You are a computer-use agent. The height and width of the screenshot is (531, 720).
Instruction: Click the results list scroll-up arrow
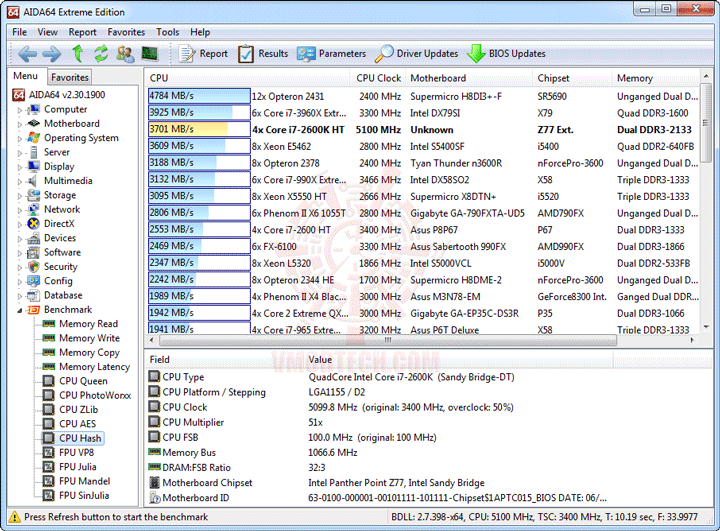click(x=706, y=75)
